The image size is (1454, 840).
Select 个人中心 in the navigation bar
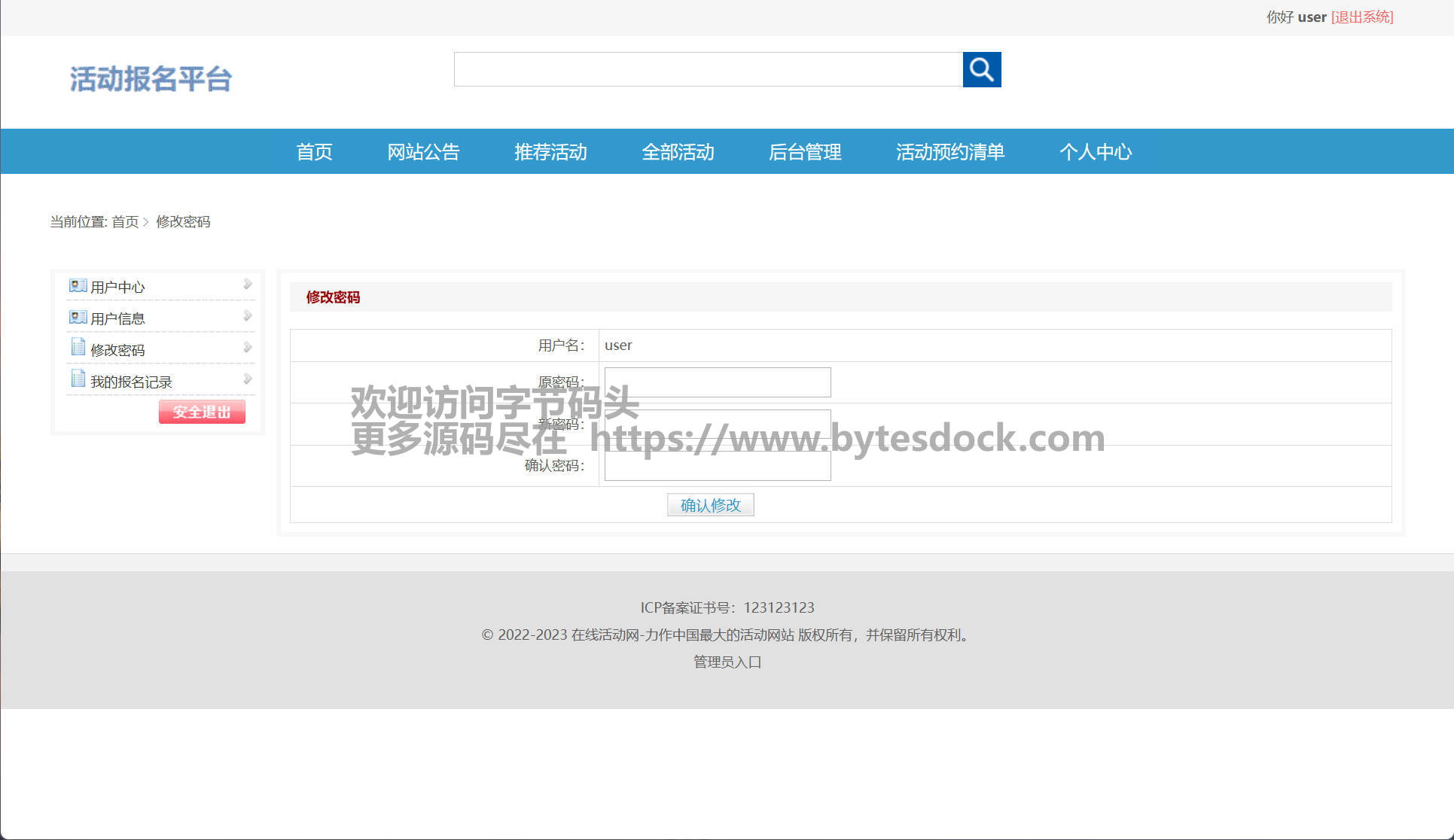pyautogui.click(x=1096, y=152)
